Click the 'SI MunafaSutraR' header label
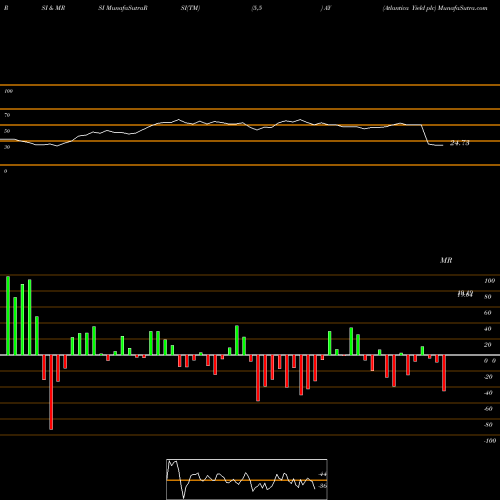The width and height of the screenshot is (500, 500). click(123, 8)
